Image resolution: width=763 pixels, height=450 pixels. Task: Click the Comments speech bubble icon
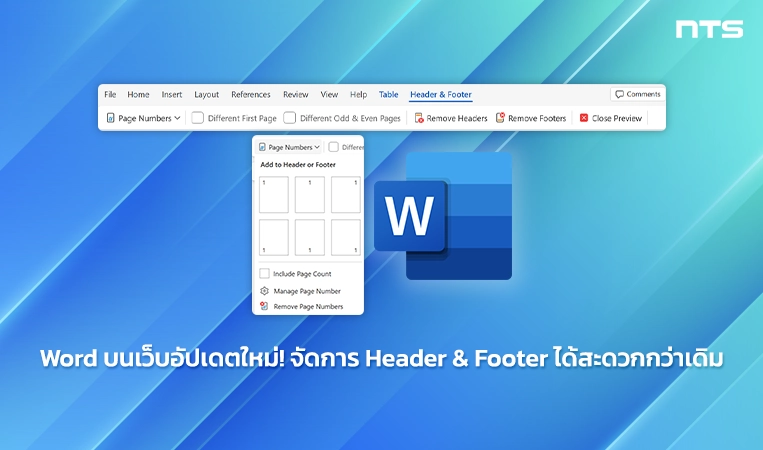(x=619, y=94)
